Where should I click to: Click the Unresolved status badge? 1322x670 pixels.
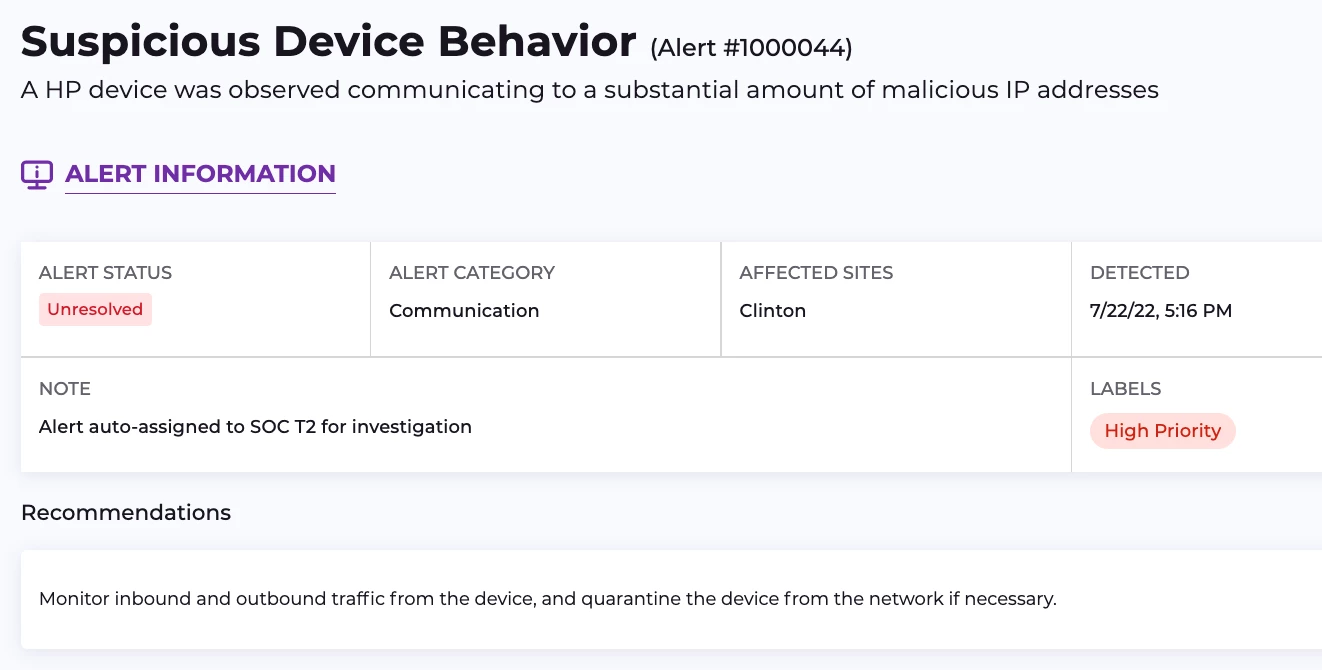pyautogui.click(x=95, y=310)
